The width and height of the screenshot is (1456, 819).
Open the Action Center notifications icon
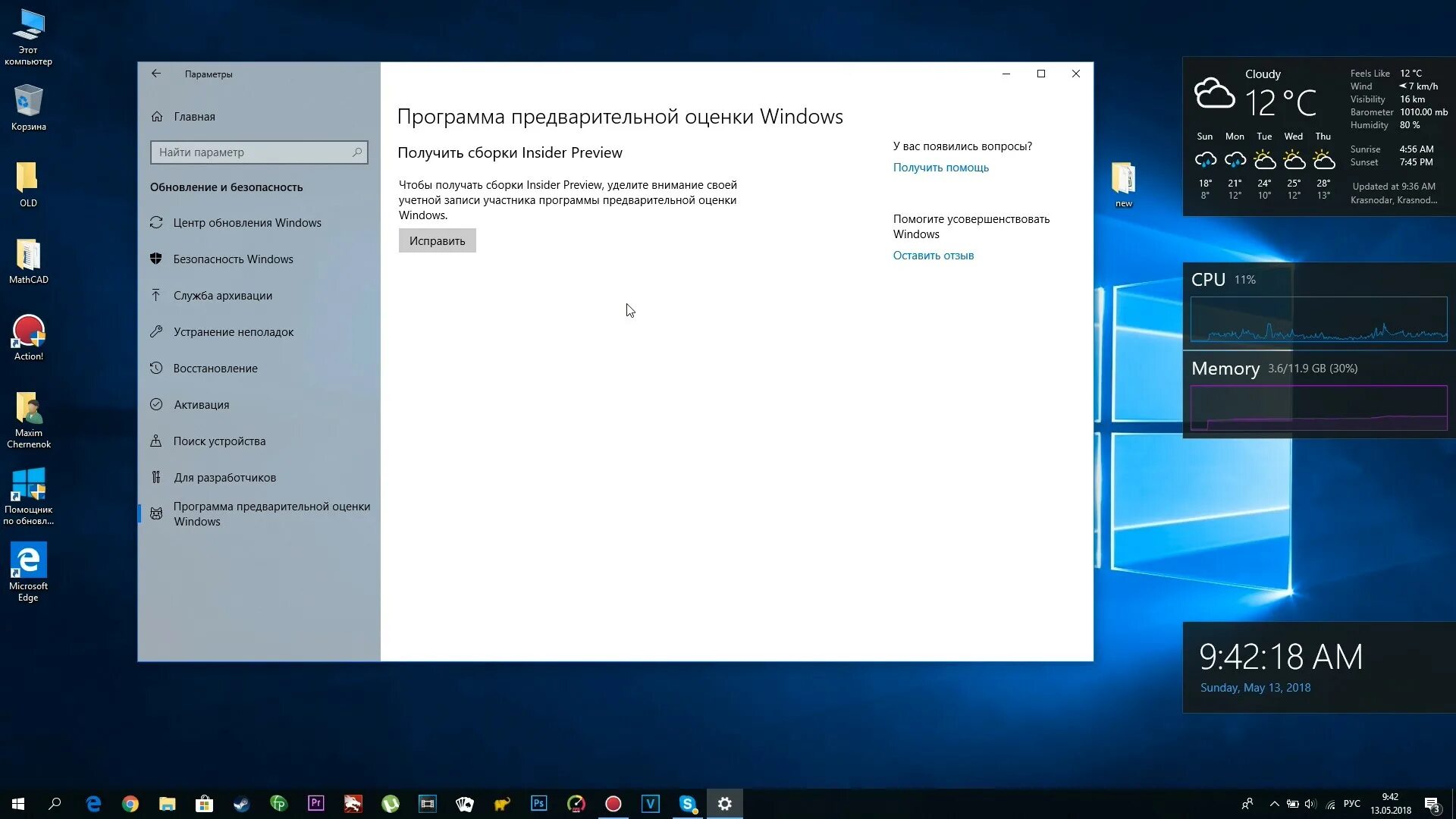point(1432,804)
